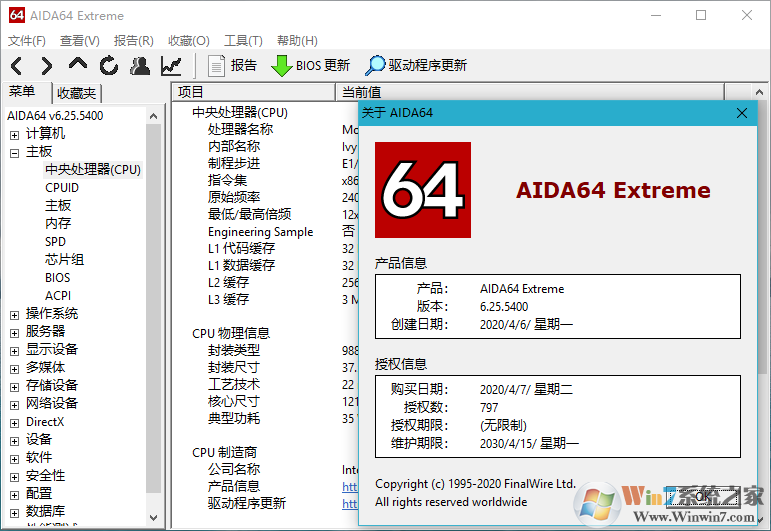This screenshot has height=531, width=771.
Task: Click the 报告 report button
Action: pos(232,66)
